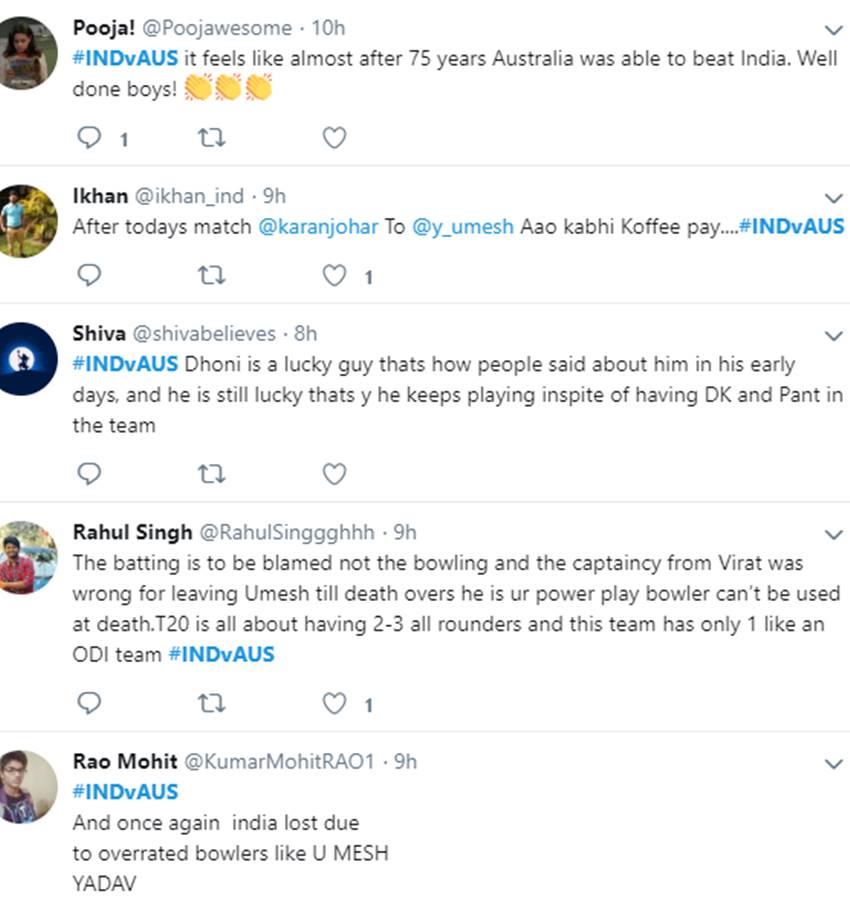The image size is (850, 905).
Task: Open Rahul Singh's profile avatar
Action: click(x=28, y=558)
